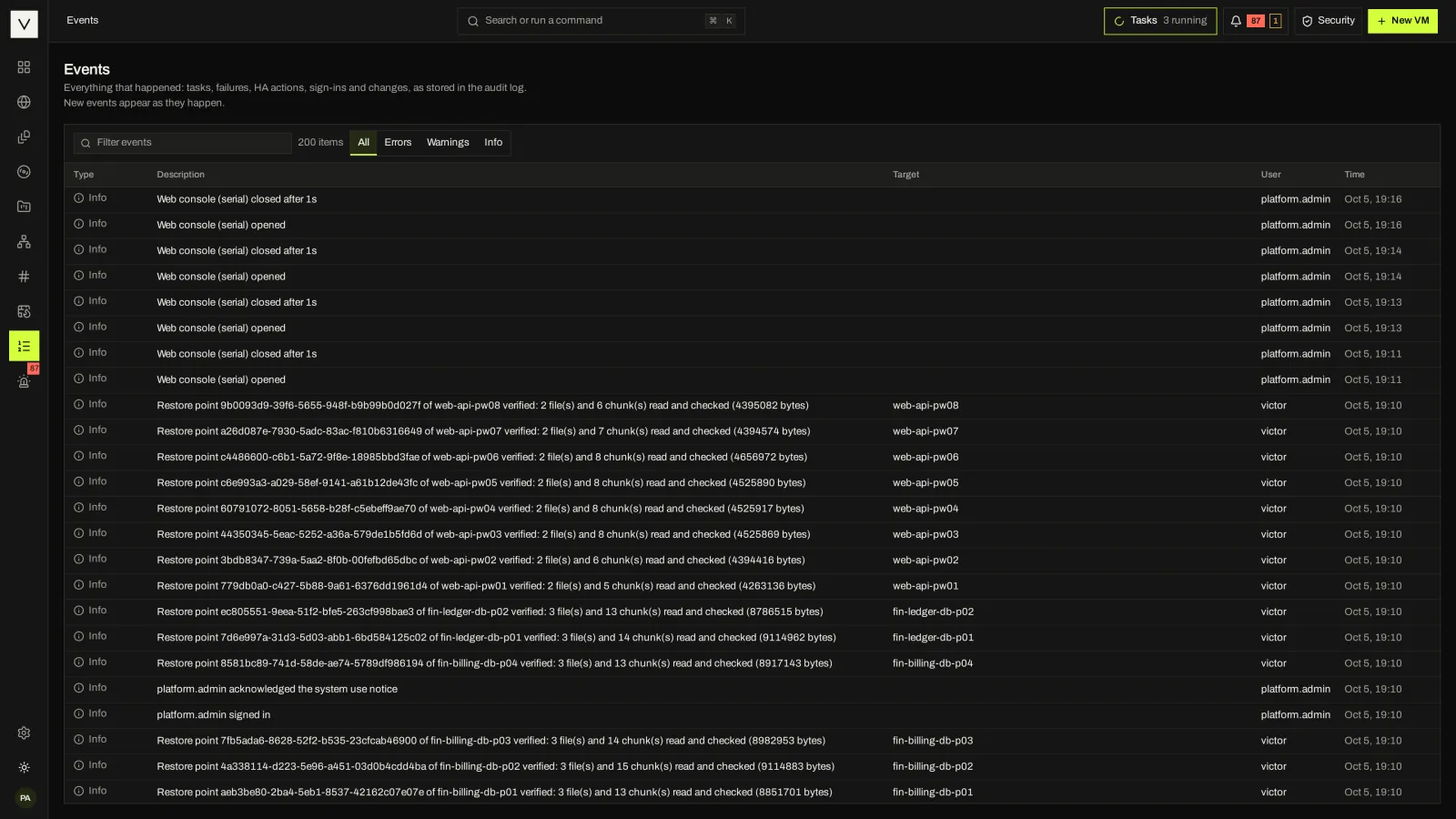The width and height of the screenshot is (1456, 819).
Task: Click the Security button
Action: click(1328, 21)
